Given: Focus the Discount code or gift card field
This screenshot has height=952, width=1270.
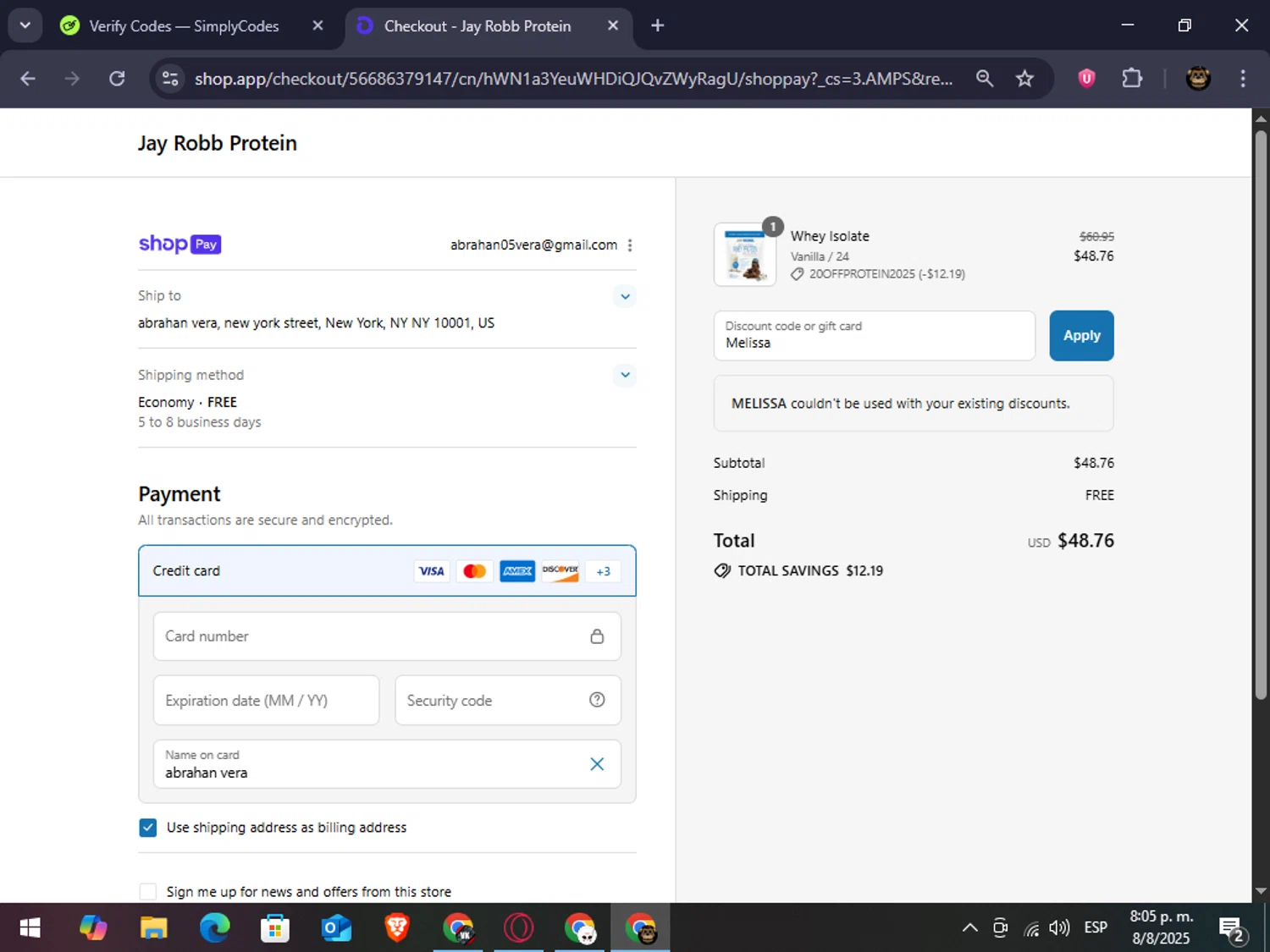Looking at the screenshot, I should [x=875, y=336].
